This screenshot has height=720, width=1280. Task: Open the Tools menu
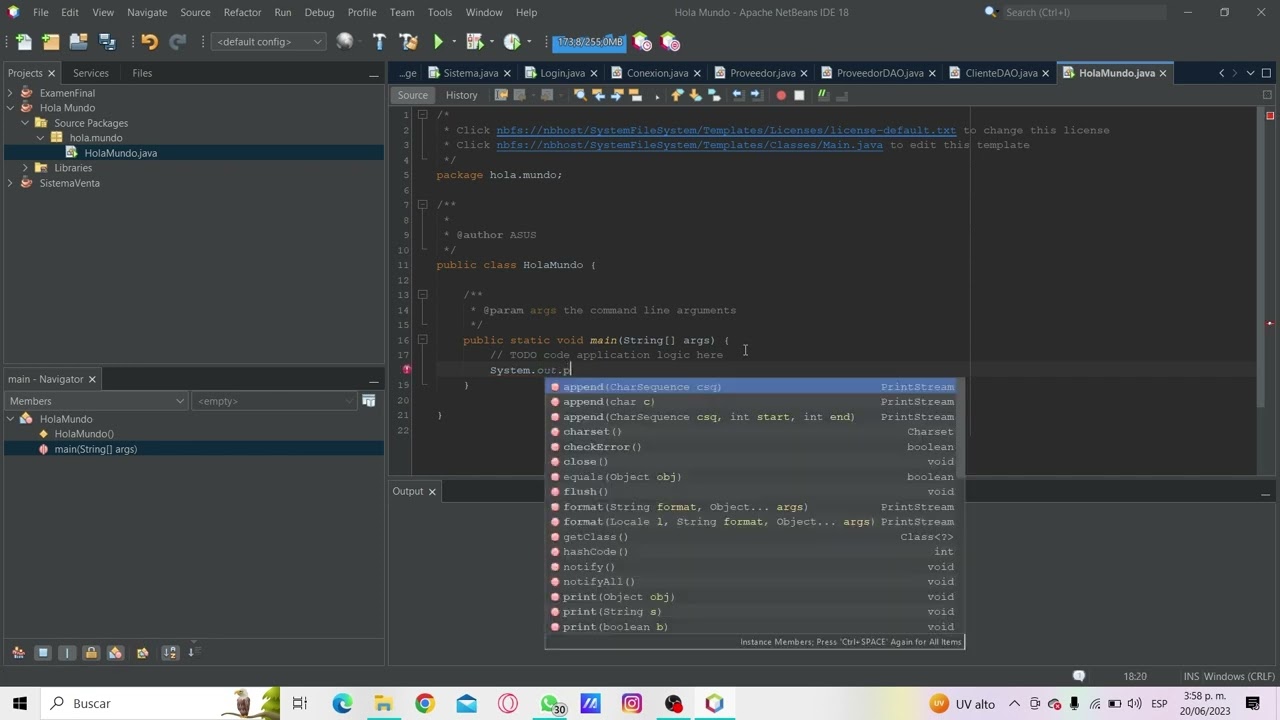[440, 12]
